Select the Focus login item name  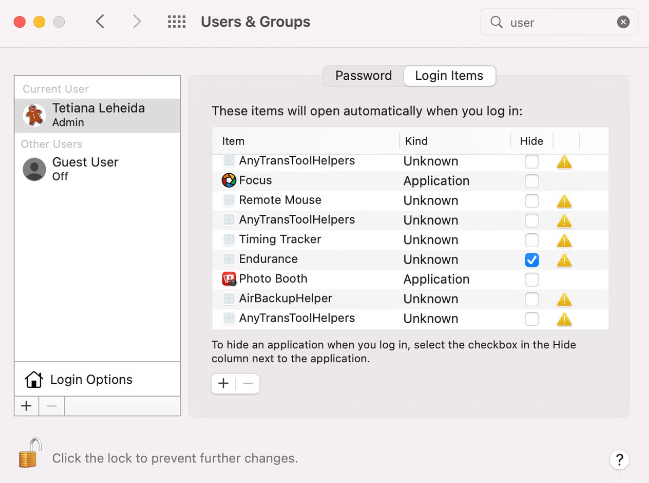point(255,180)
